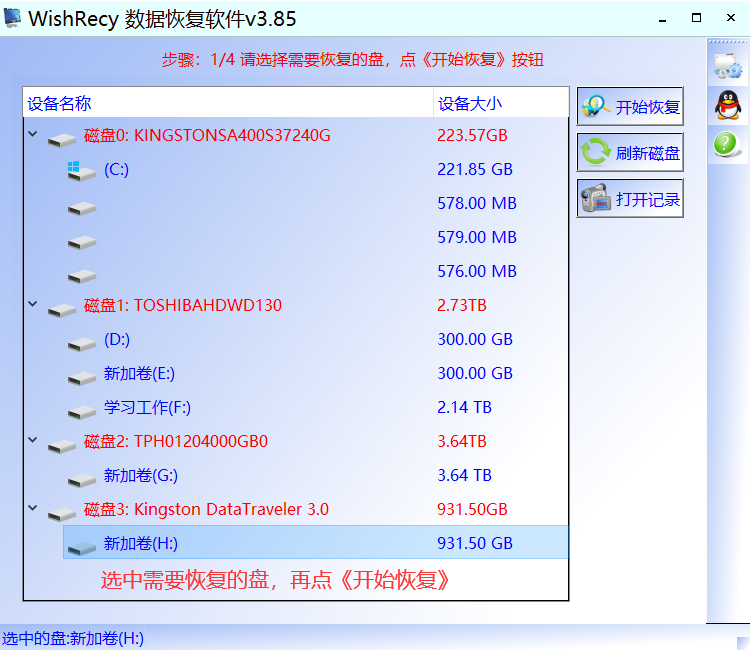Click the 打开记录 open record button
750x650 pixels.
click(630, 198)
